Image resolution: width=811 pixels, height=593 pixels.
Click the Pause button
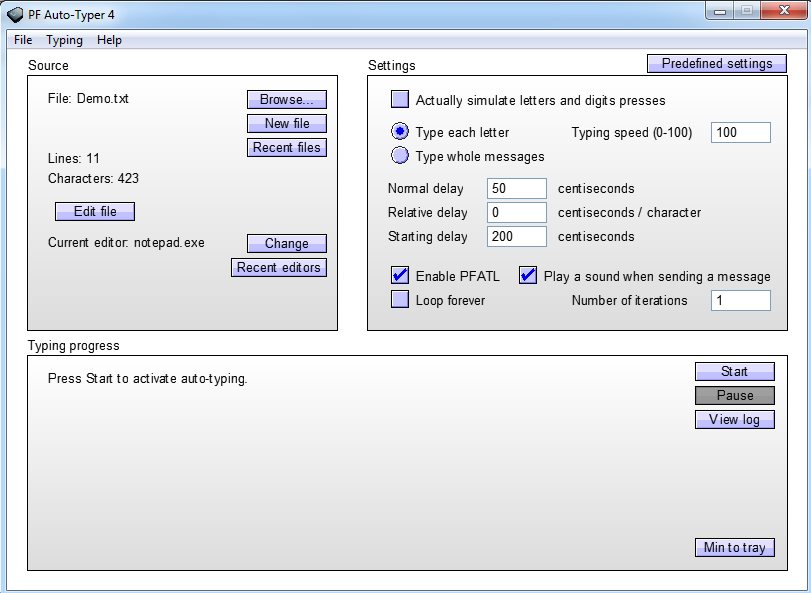[x=735, y=396]
